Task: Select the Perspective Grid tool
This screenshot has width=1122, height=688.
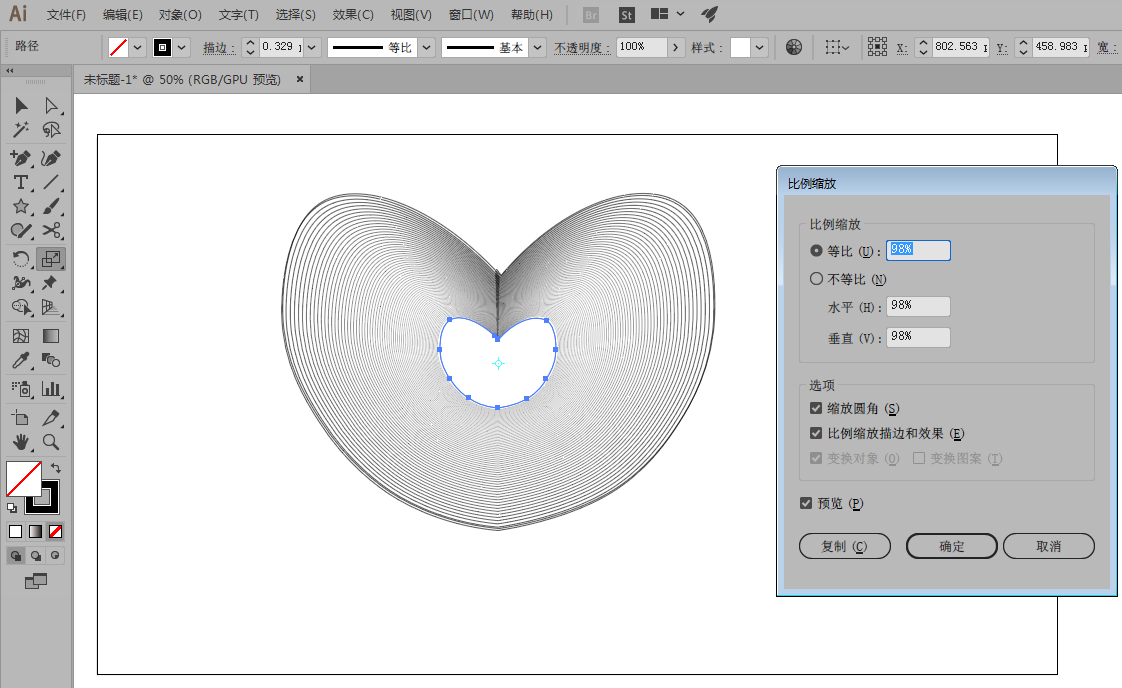Action: 51,307
